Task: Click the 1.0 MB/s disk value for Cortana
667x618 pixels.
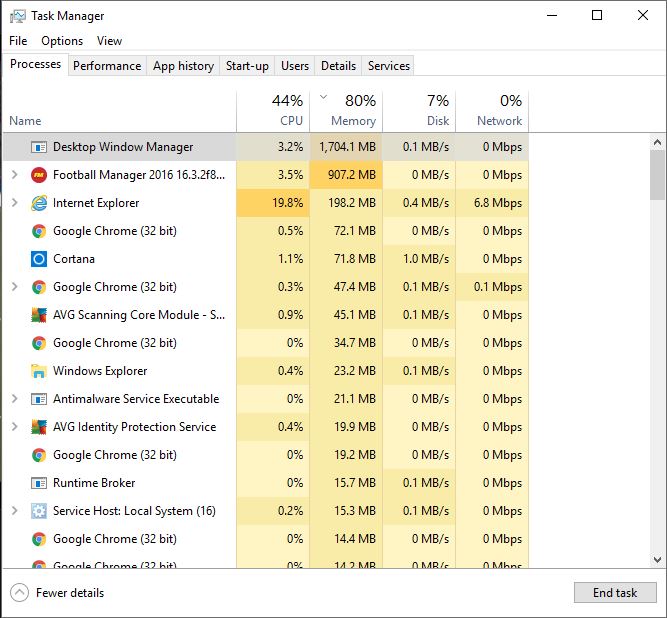Action: coord(426,259)
